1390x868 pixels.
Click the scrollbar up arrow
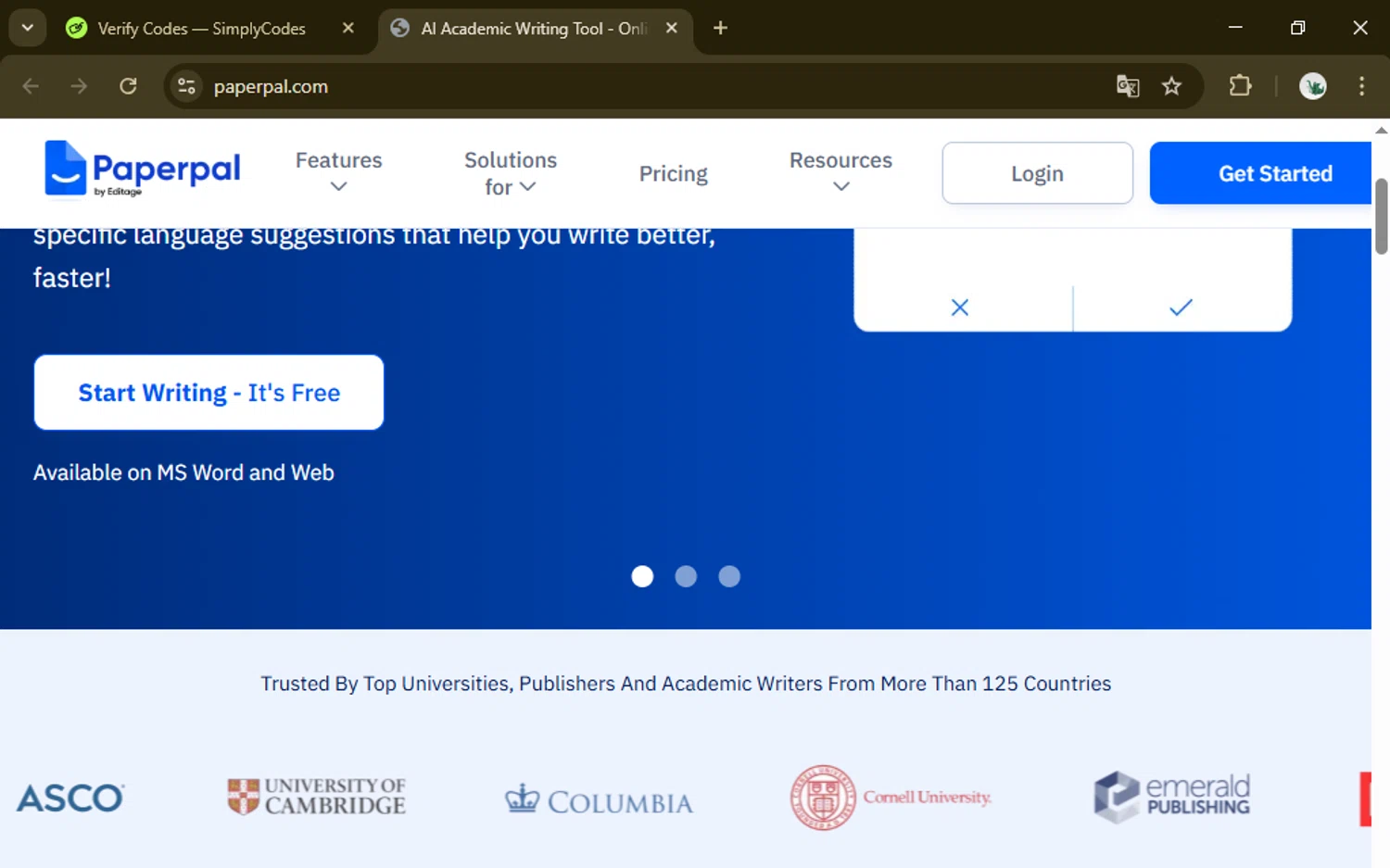1381,130
